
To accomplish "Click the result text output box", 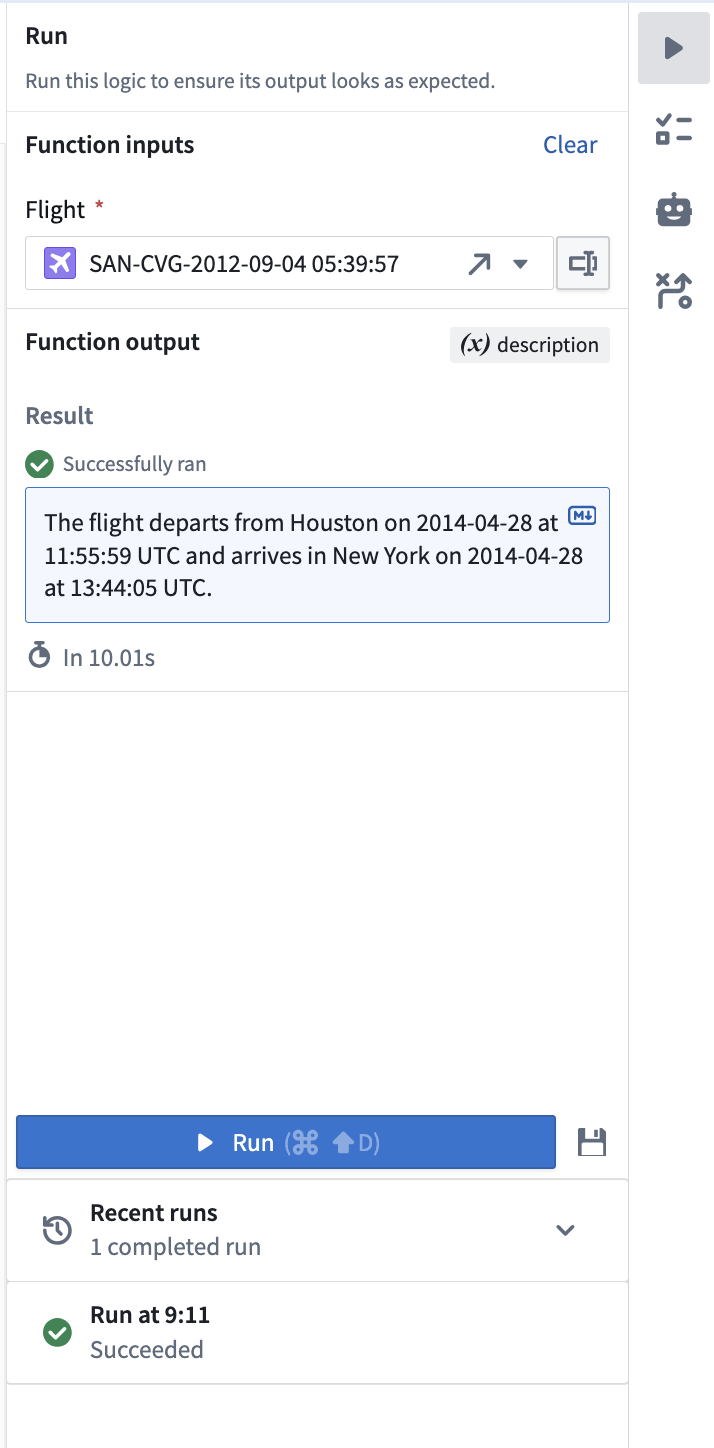I will [x=317, y=555].
